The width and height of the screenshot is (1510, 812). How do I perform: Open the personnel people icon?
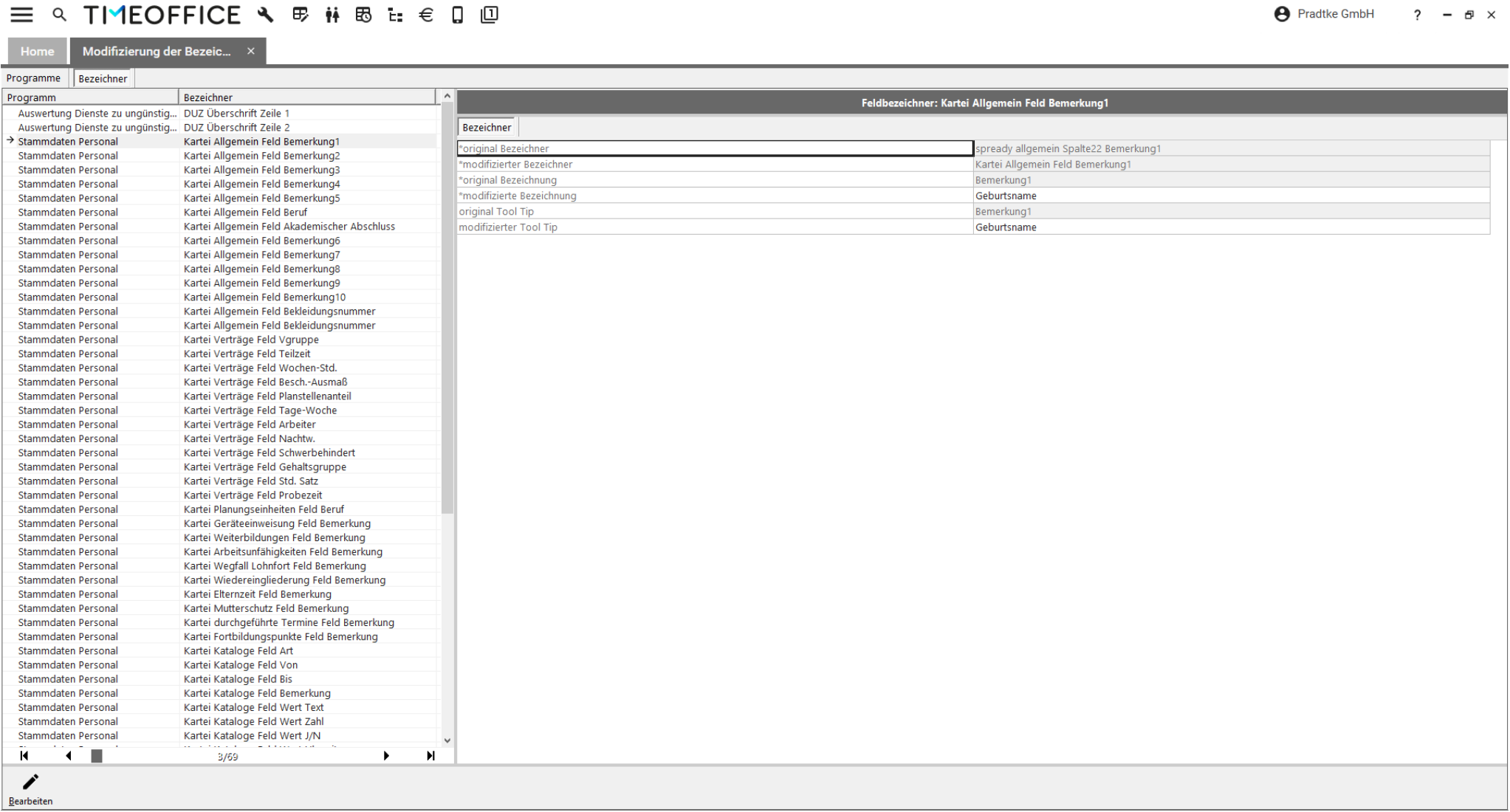(x=332, y=15)
